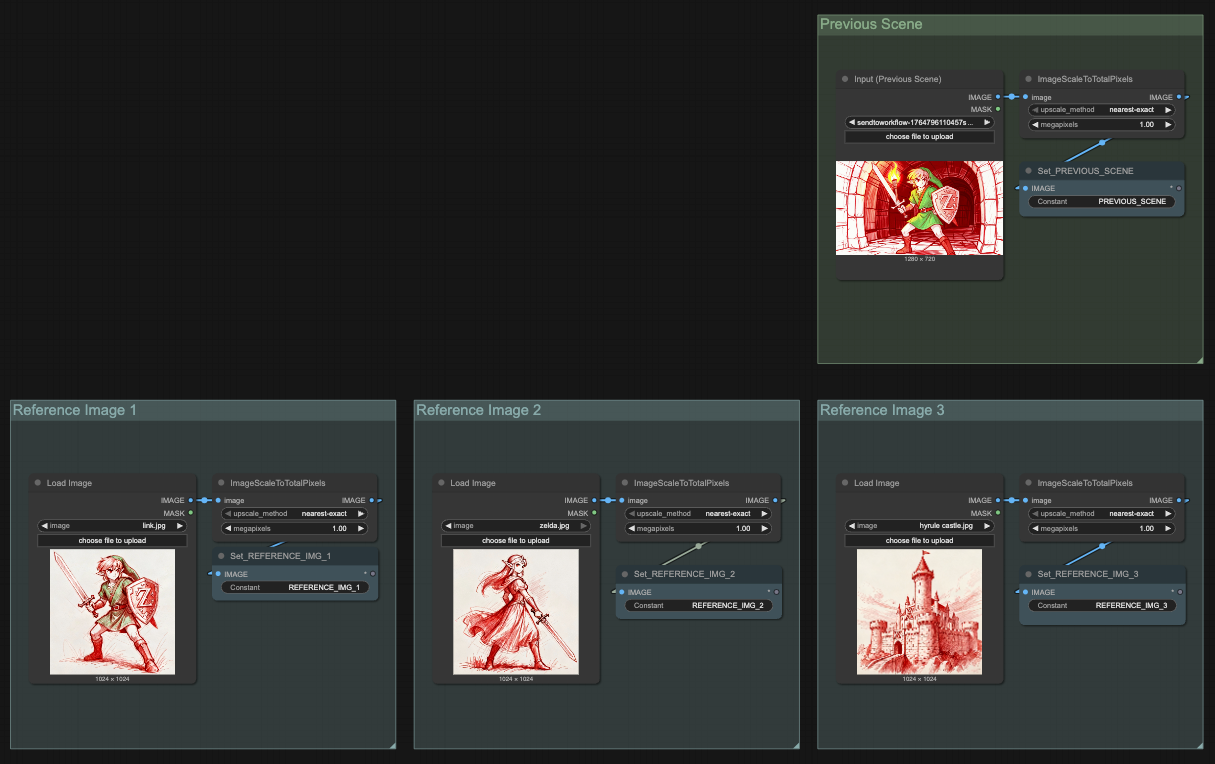Open the hyrule castle.jpg image selector

coord(919,524)
